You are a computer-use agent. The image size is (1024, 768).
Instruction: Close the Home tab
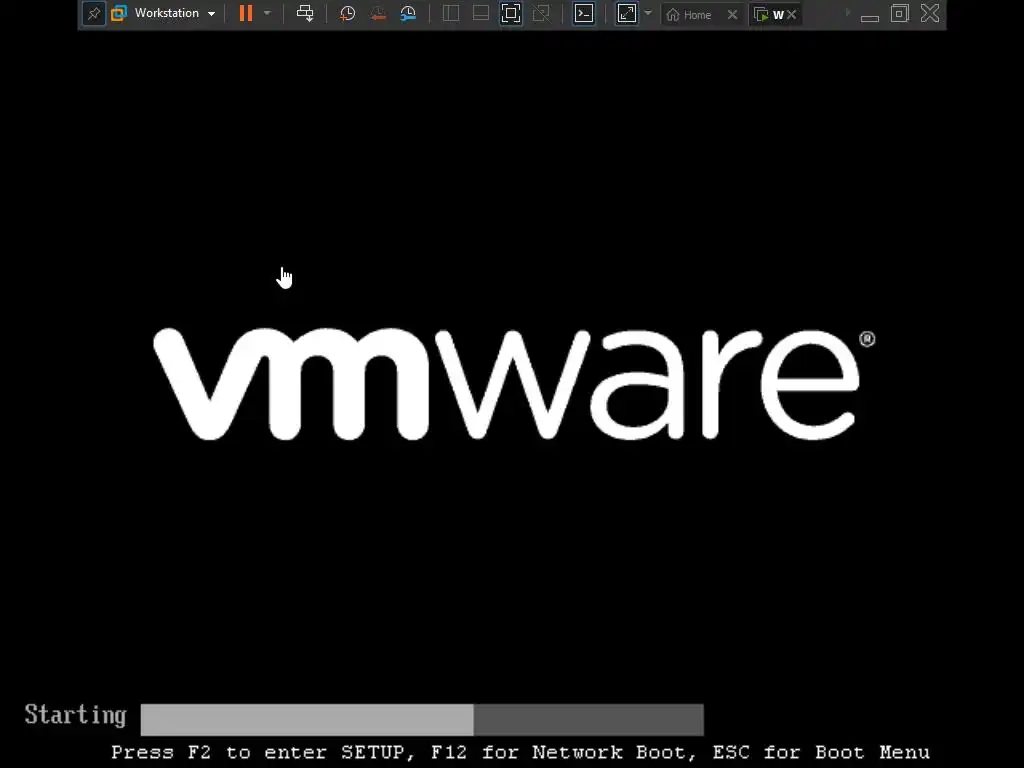click(733, 14)
